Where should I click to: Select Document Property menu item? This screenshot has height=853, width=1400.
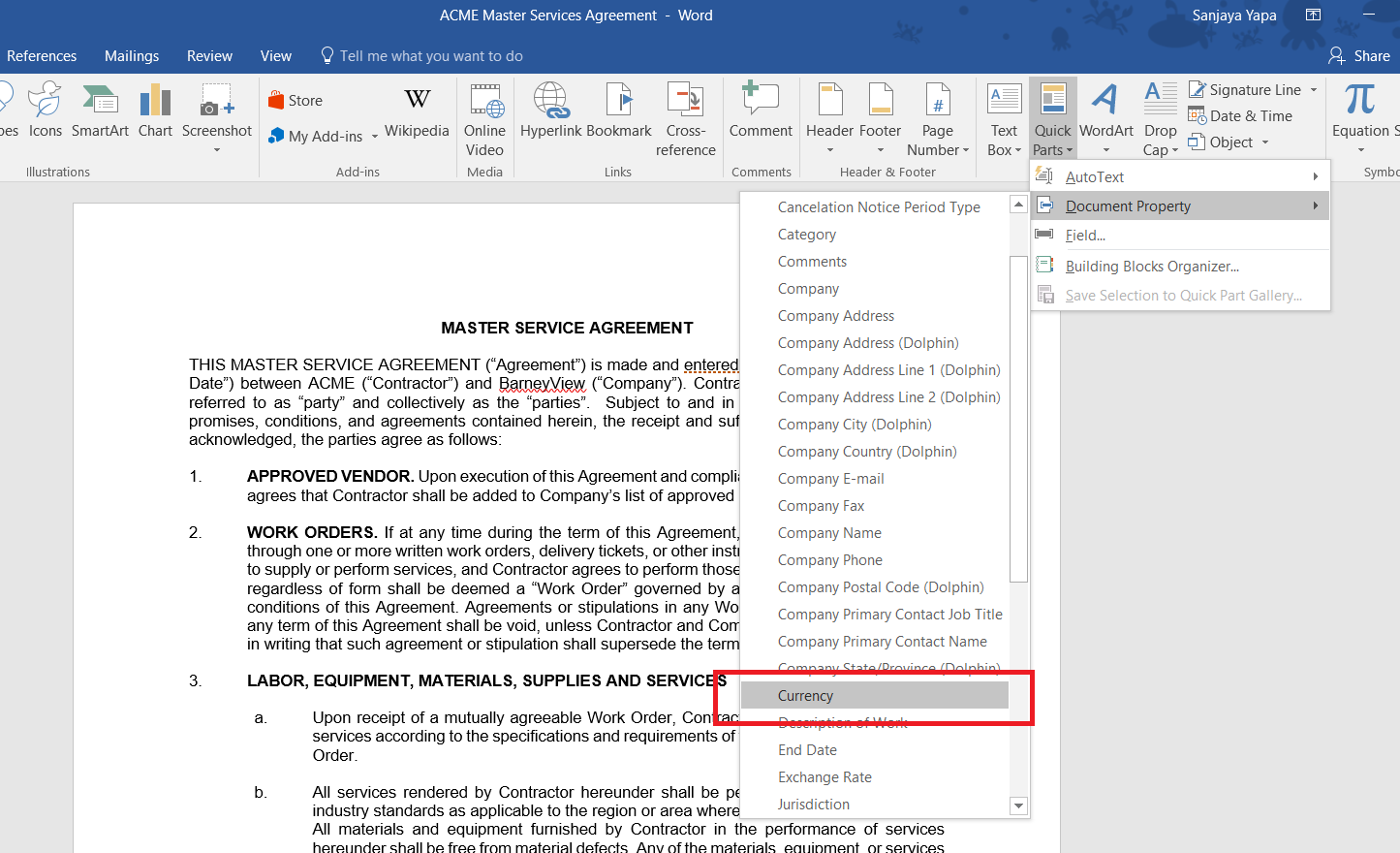1180,205
